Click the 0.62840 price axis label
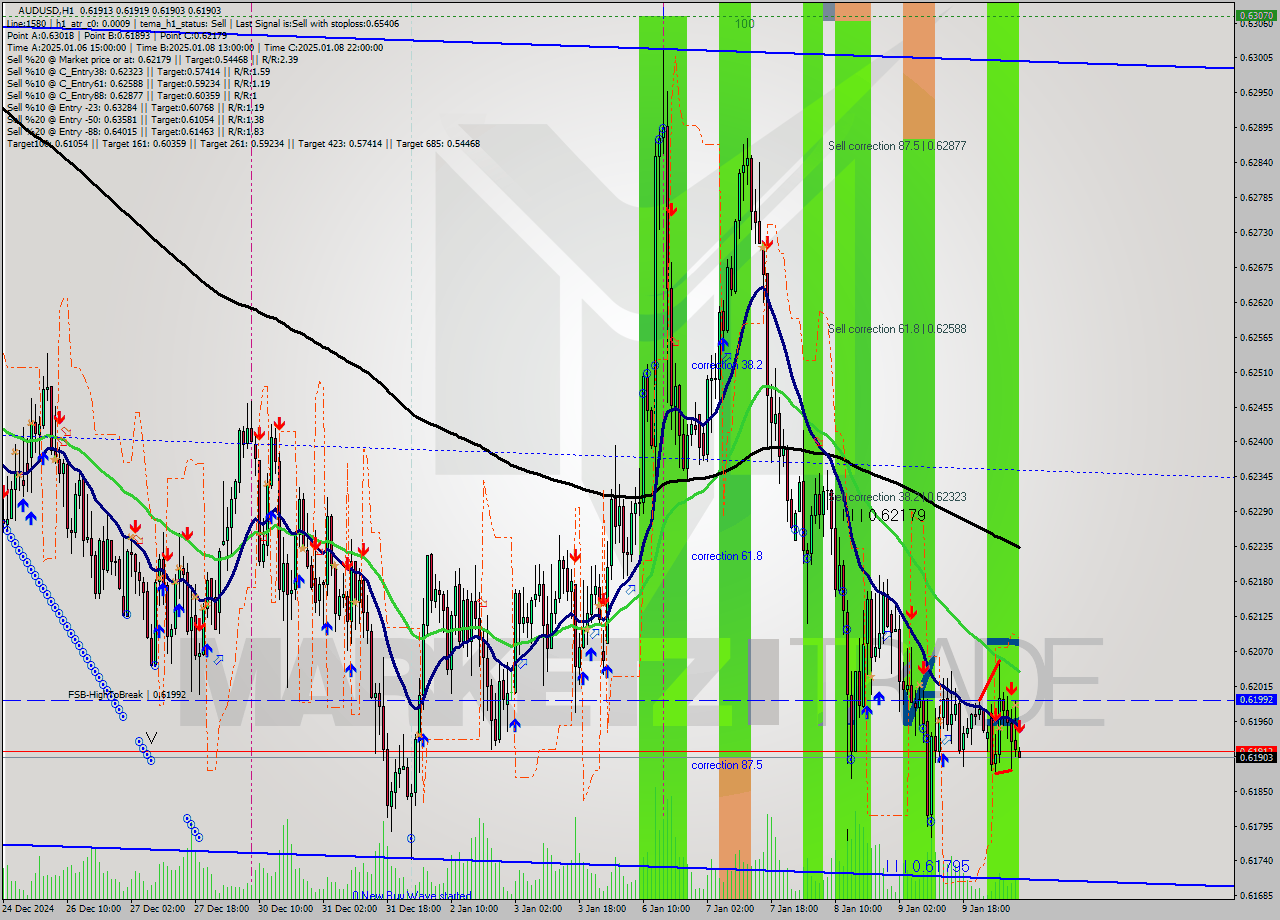Image resolution: width=1280 pixels, height=920 pixels. click(1256, 163)
